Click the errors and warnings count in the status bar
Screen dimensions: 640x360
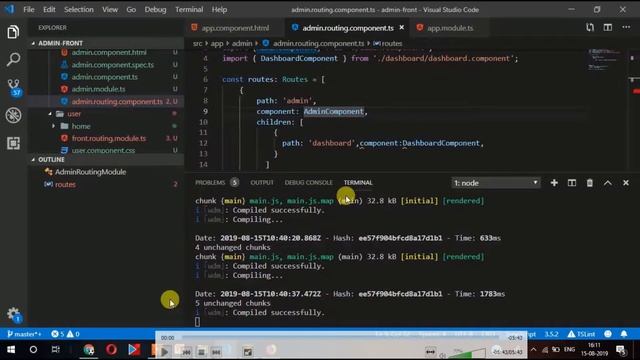65,334
